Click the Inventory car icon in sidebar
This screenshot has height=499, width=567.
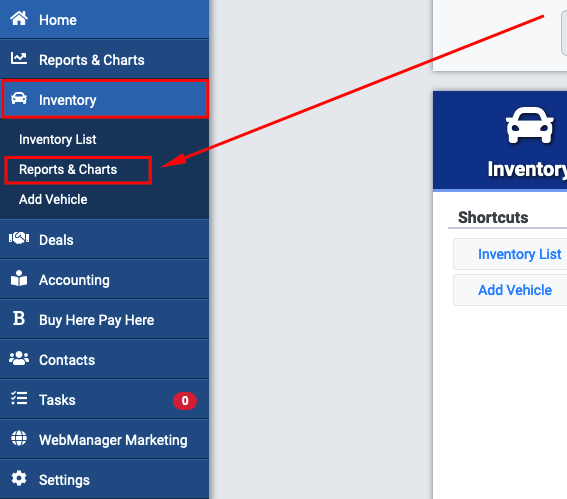click(x=19, y=98)
